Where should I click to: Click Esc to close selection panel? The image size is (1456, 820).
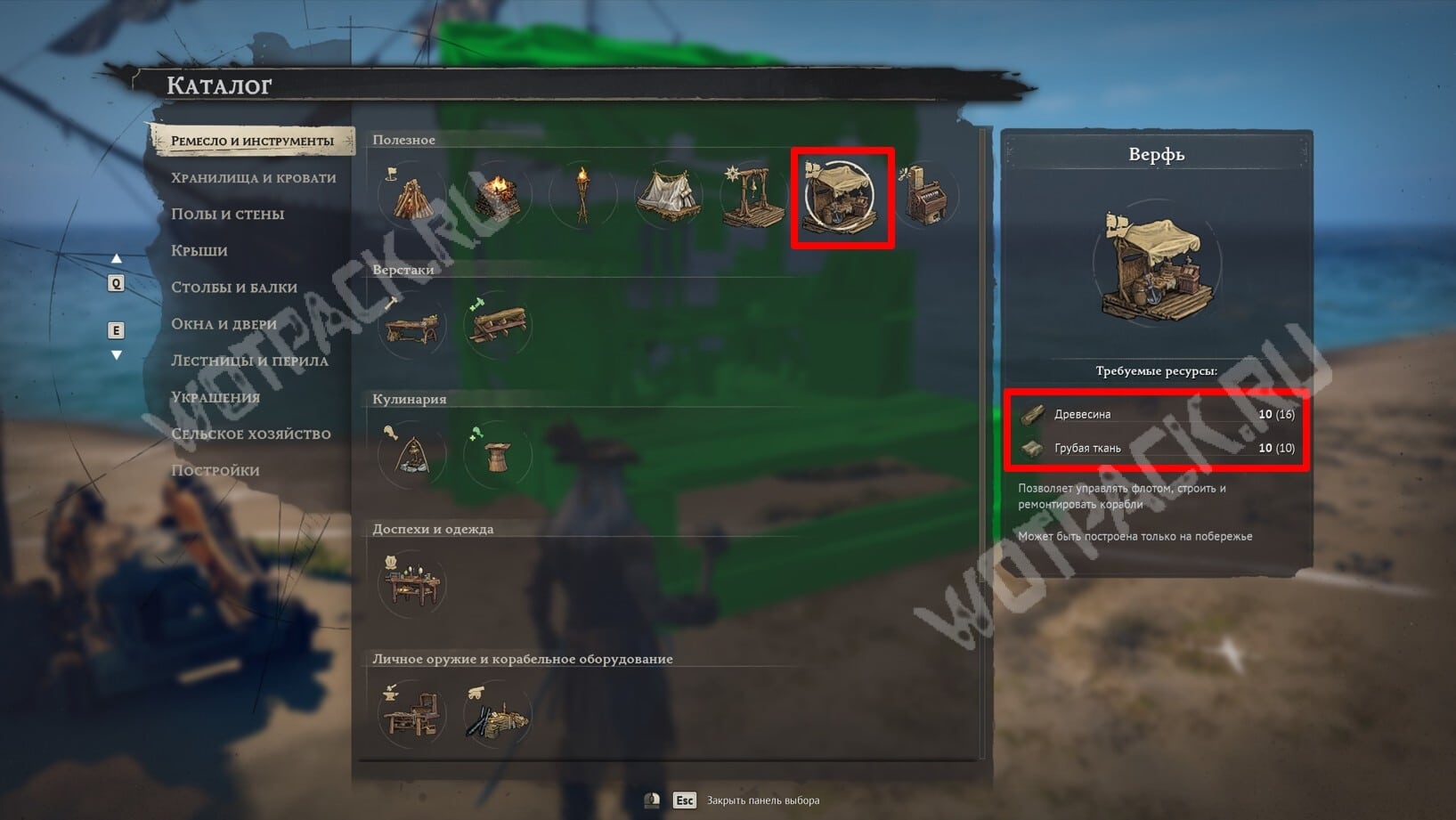coord(684,800)
